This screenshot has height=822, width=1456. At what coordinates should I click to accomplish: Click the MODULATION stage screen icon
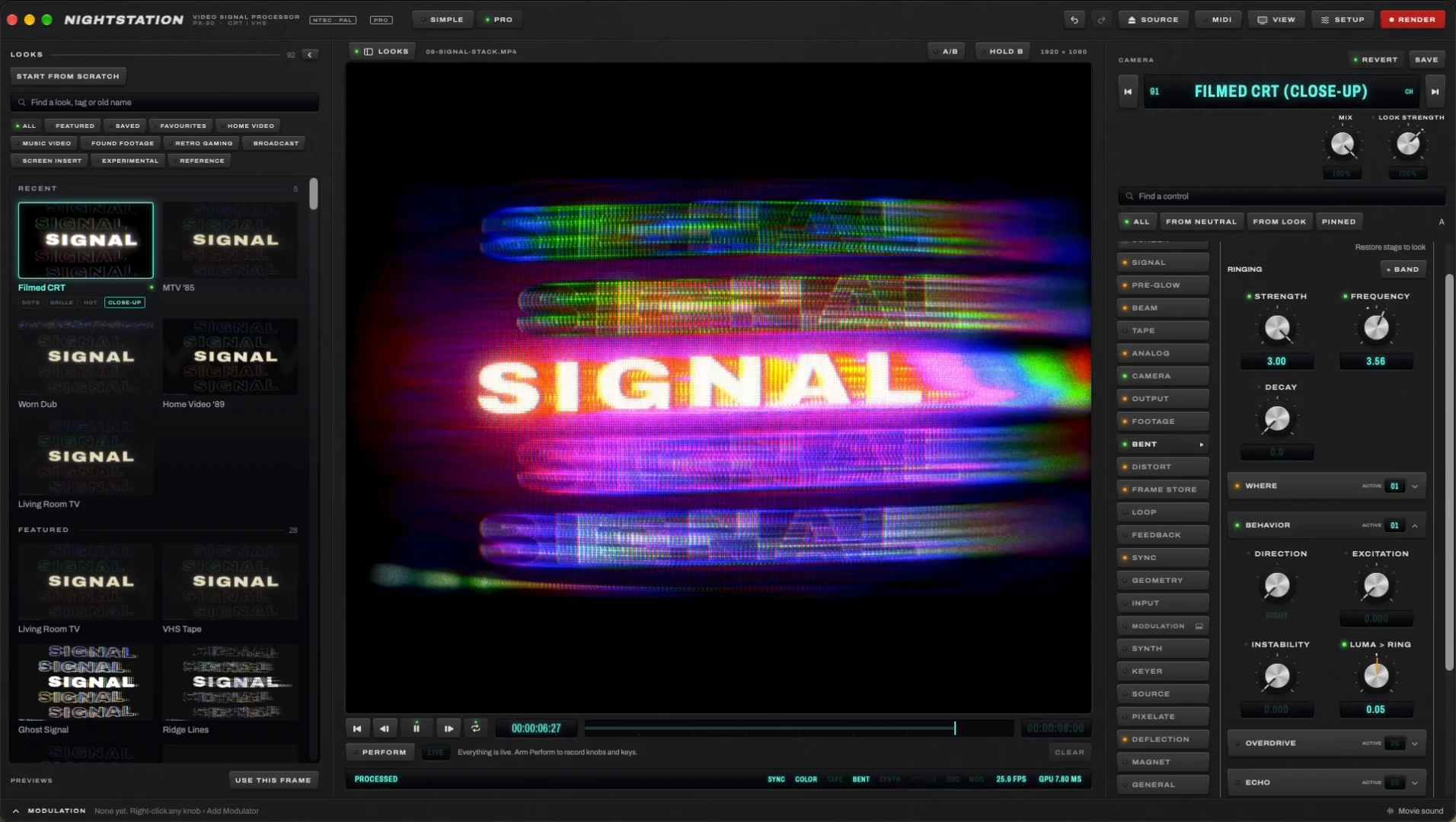[1199, 626]
